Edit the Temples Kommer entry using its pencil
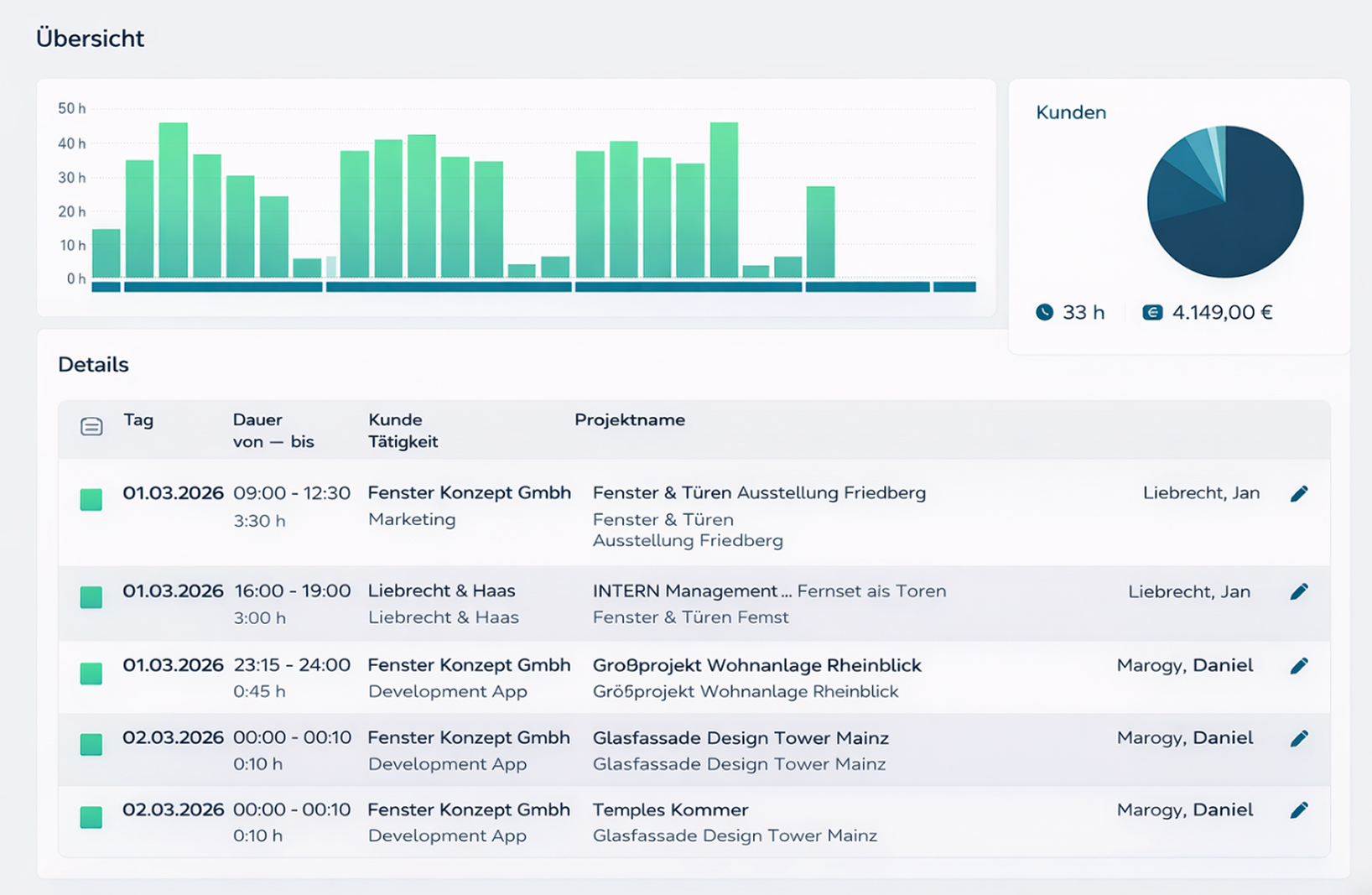 pos(1299,810)
